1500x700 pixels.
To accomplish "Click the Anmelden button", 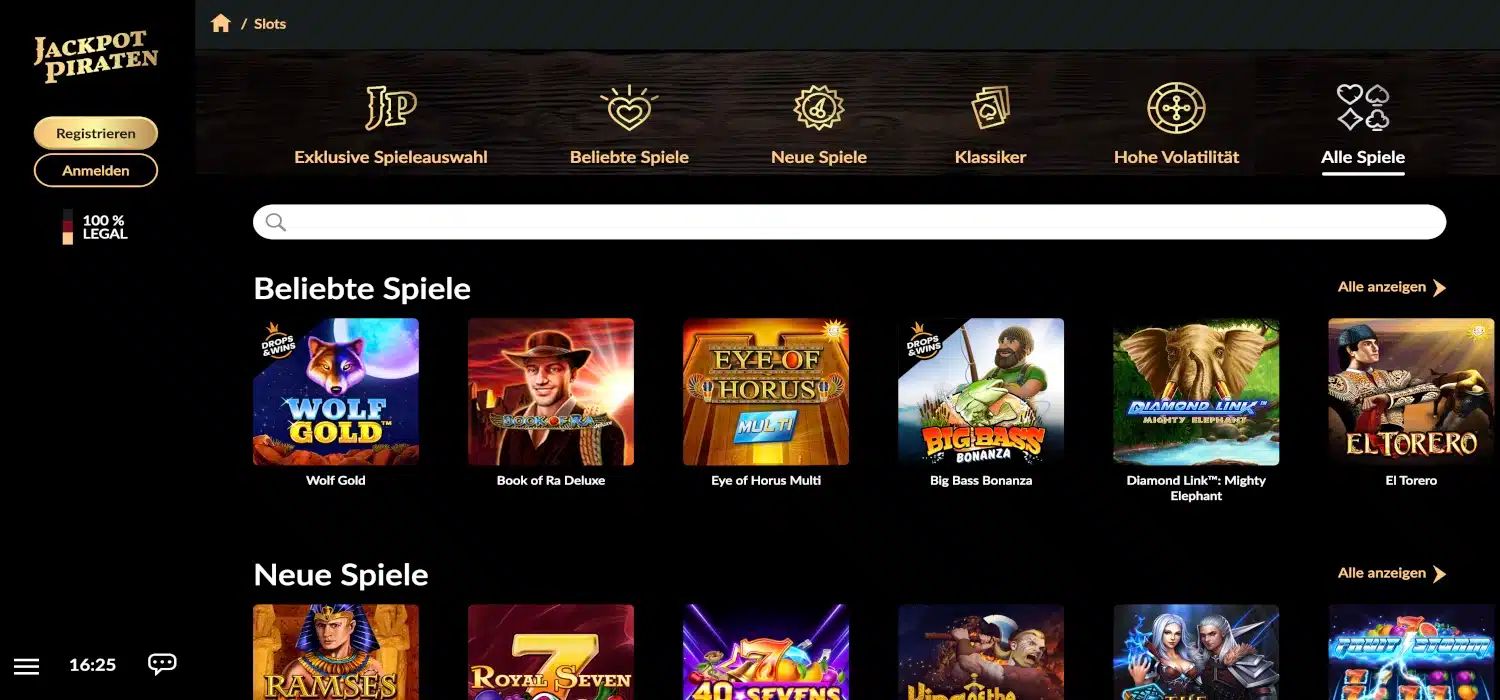I will [x=96, y=170].
